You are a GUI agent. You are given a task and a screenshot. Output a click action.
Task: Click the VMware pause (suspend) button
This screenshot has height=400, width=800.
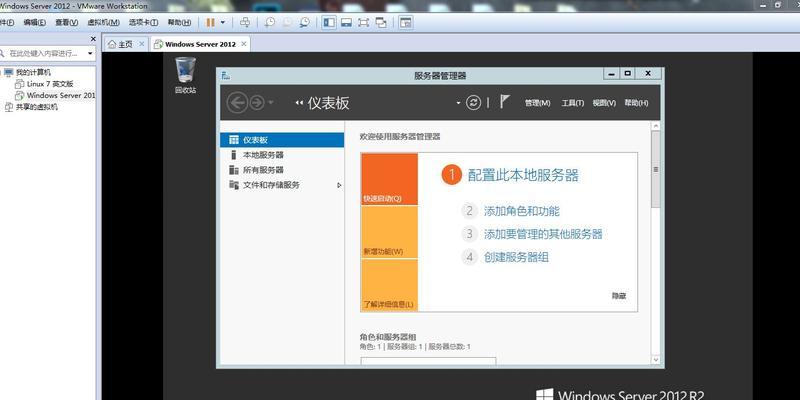(x=210, y=23)
